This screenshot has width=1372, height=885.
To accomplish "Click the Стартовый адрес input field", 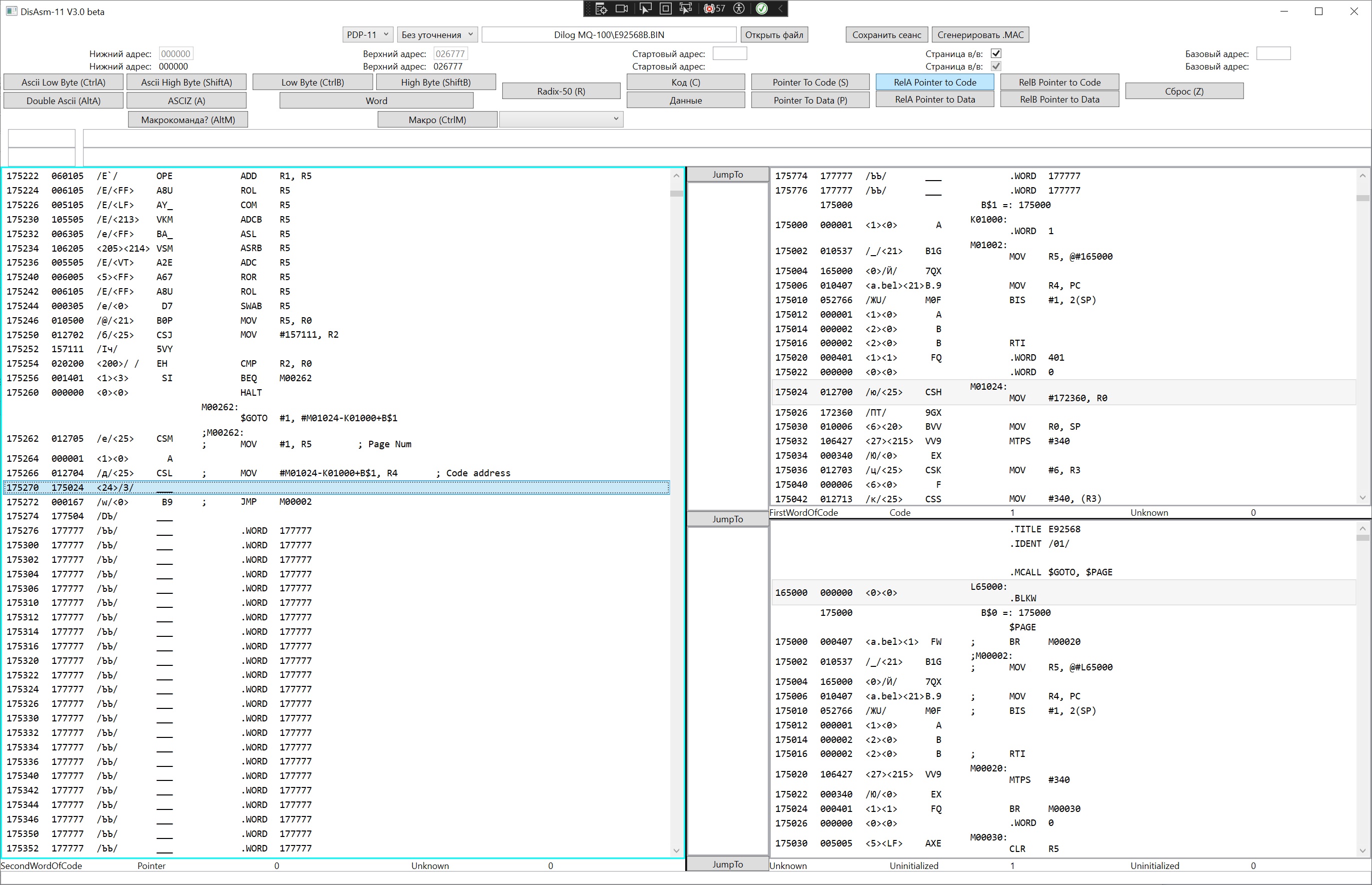I will tap(729, 54).
